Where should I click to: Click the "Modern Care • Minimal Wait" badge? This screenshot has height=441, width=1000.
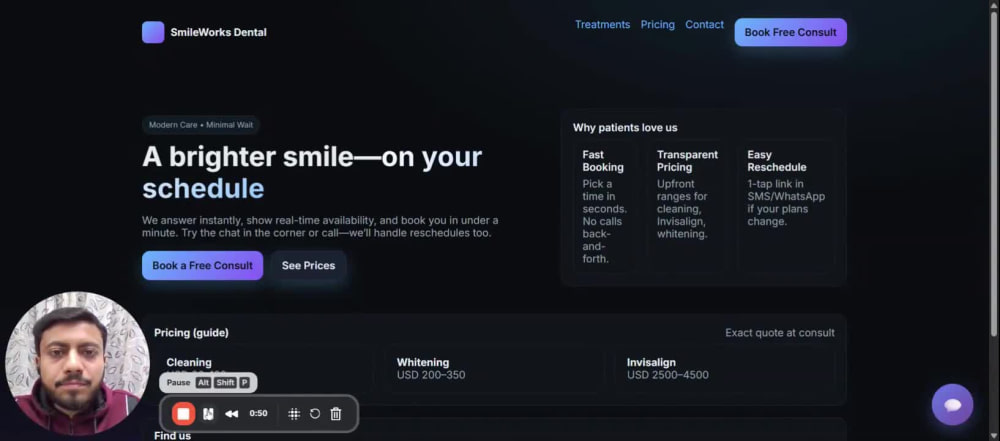point(201,125)
